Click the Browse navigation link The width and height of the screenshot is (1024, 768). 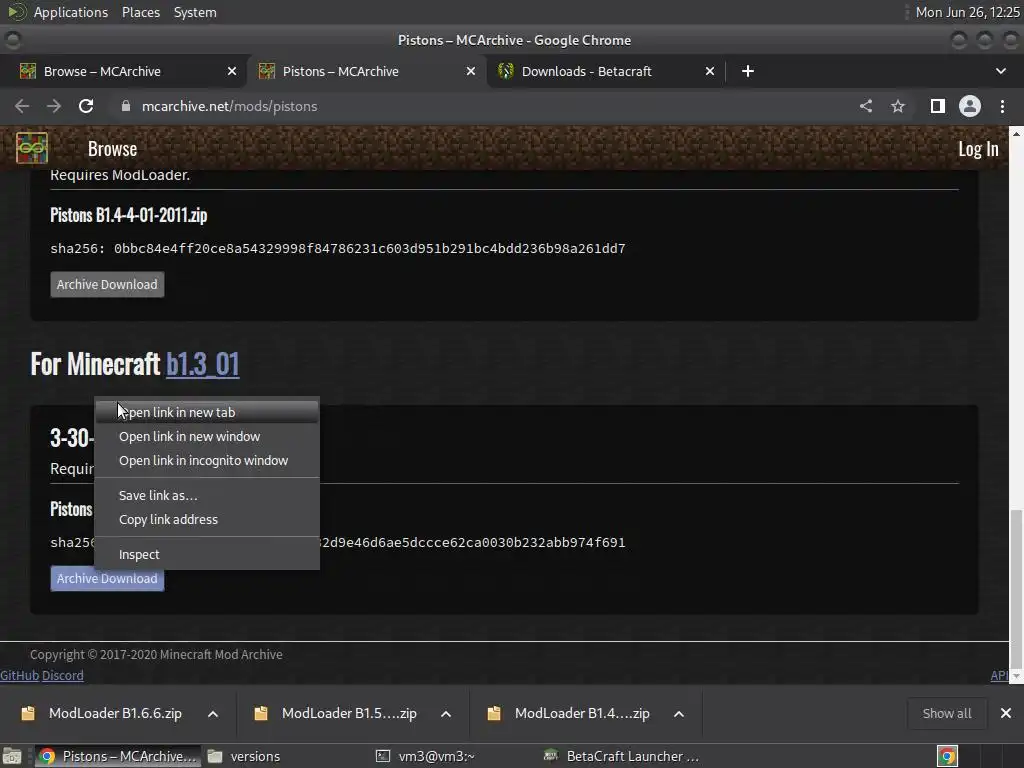[x=112, y=149]
